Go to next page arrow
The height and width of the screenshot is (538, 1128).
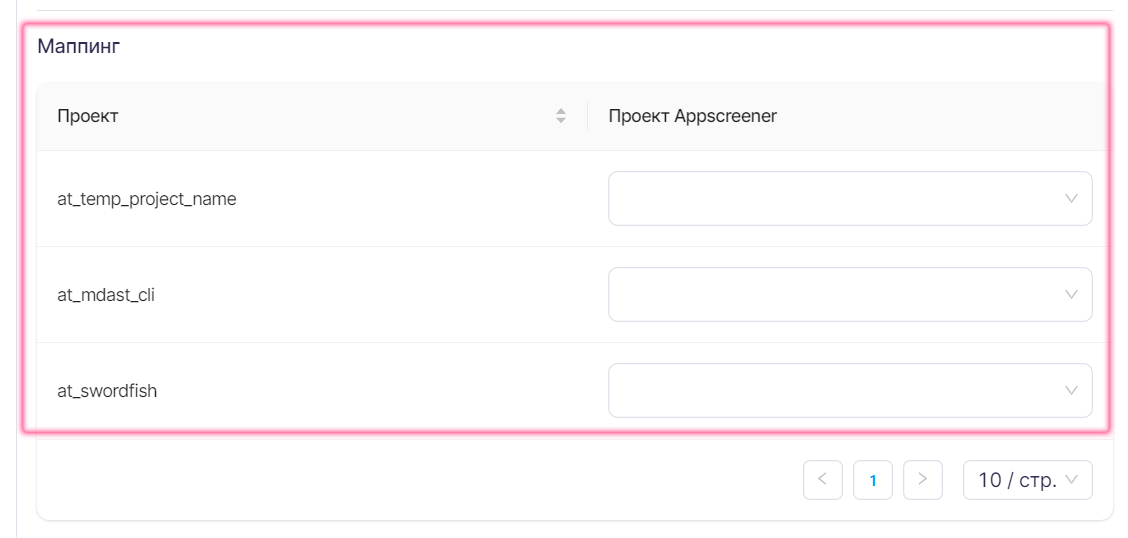point(922,480)
